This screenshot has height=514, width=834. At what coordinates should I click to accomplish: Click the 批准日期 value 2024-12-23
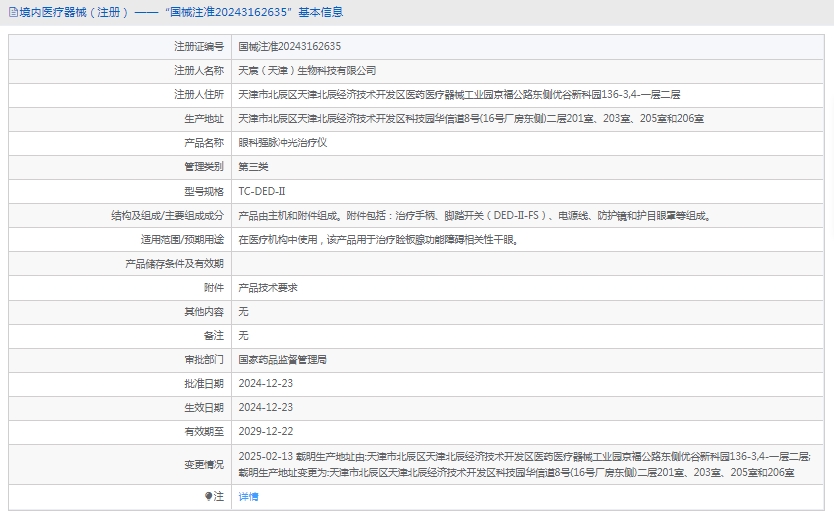265,383
